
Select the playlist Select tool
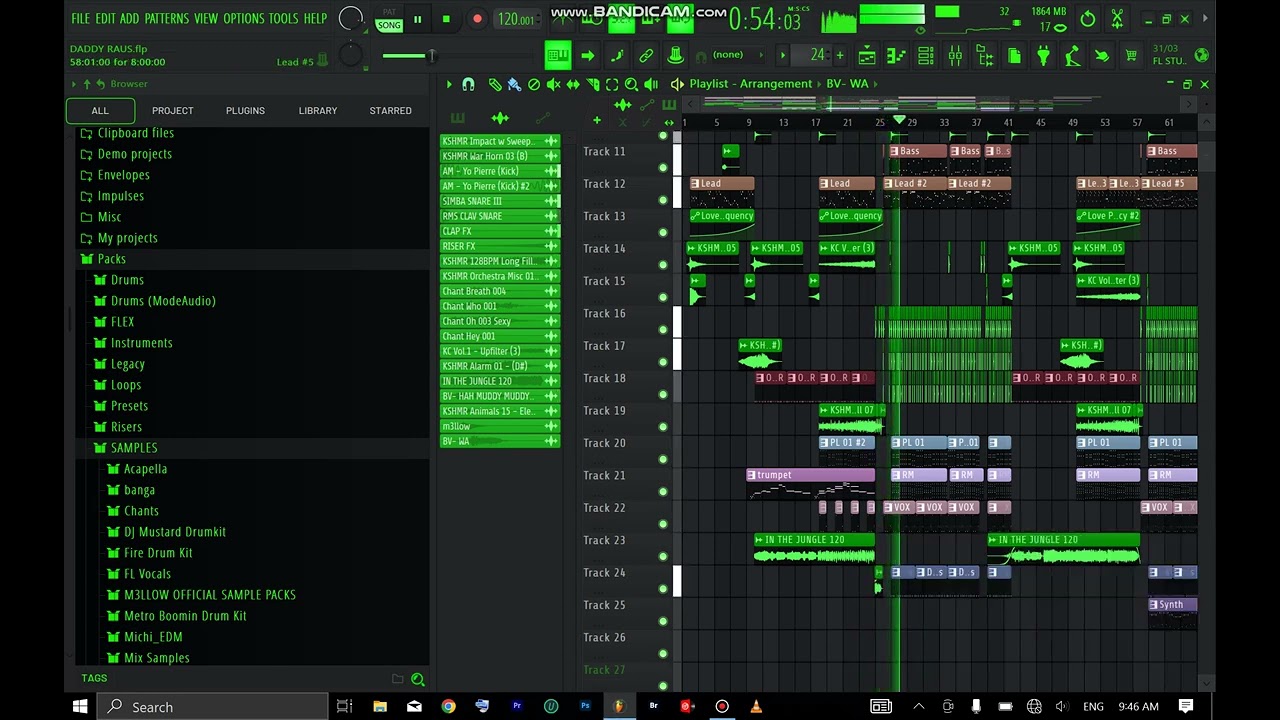(x=612, y=85)
